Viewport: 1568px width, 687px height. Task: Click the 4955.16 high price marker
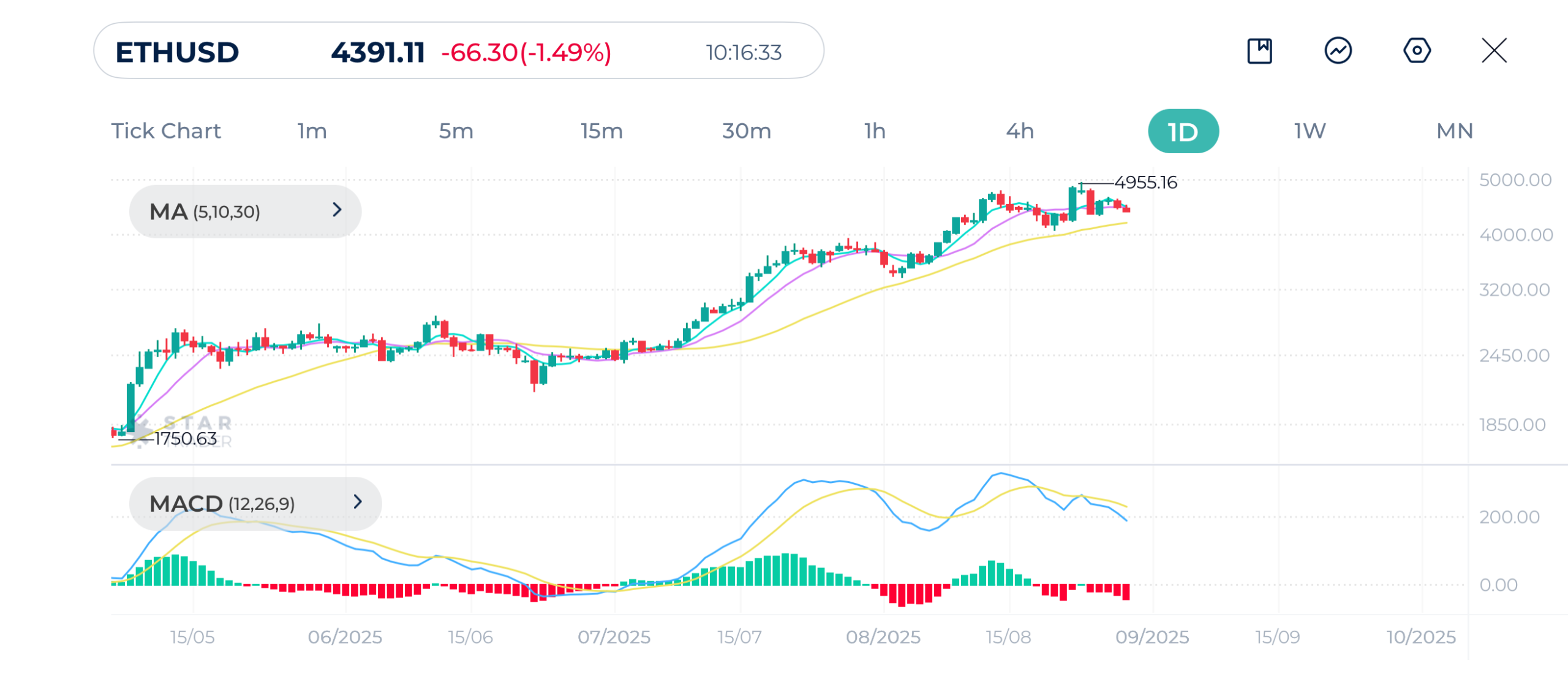click(x=1145, y=183)
